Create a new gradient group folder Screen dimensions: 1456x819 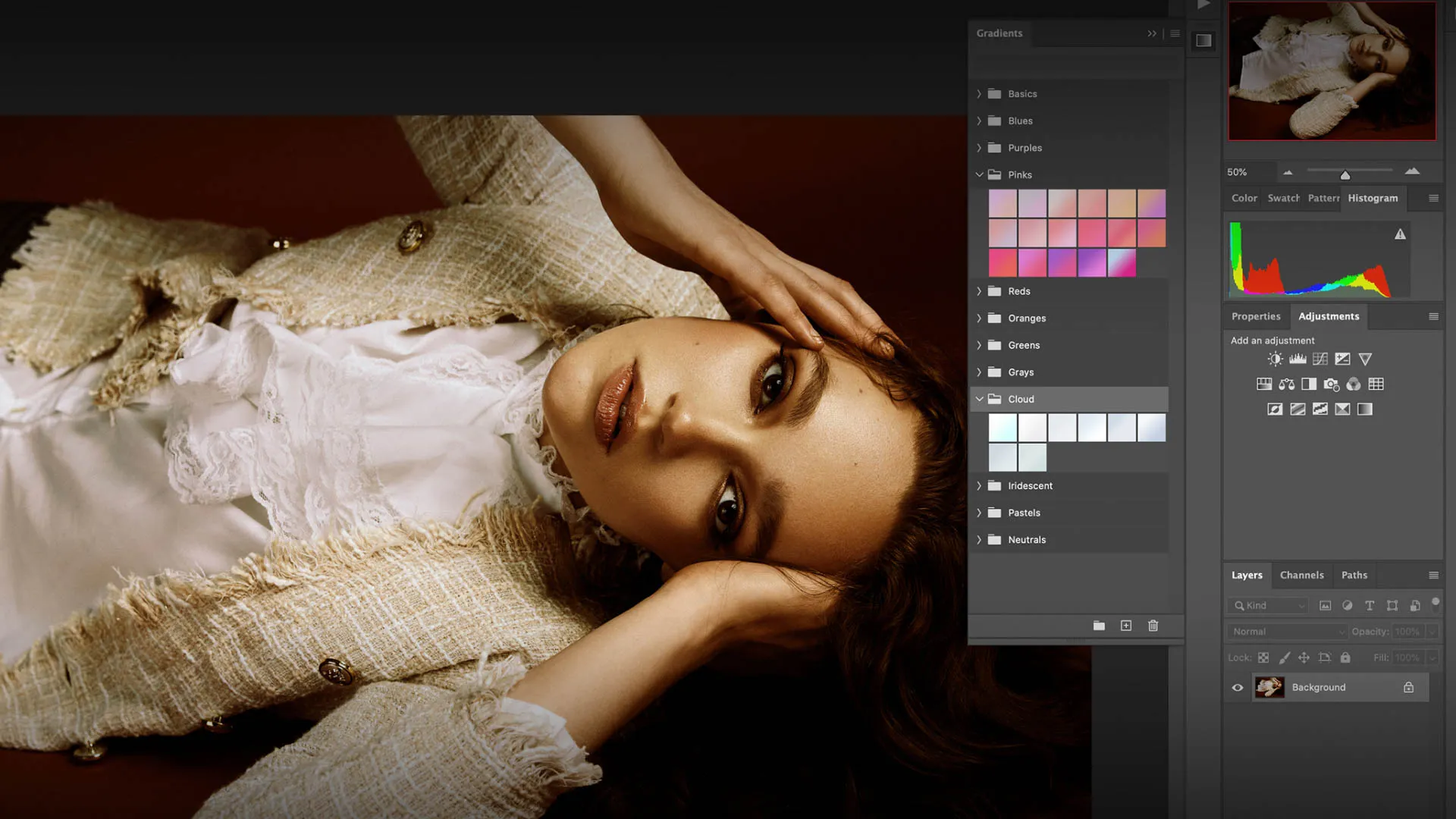tap(1099, 626)
